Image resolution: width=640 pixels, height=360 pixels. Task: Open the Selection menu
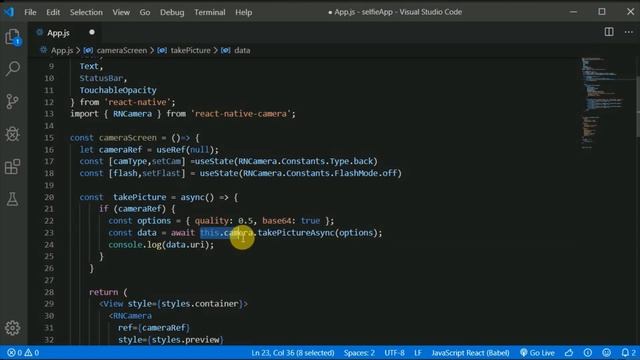(x=86, y=12)
